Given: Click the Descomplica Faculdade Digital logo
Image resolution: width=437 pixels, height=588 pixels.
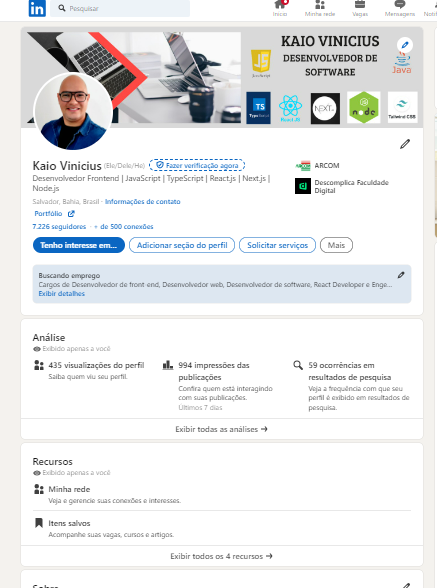Looking at the screenshot, I should point(303,186).
